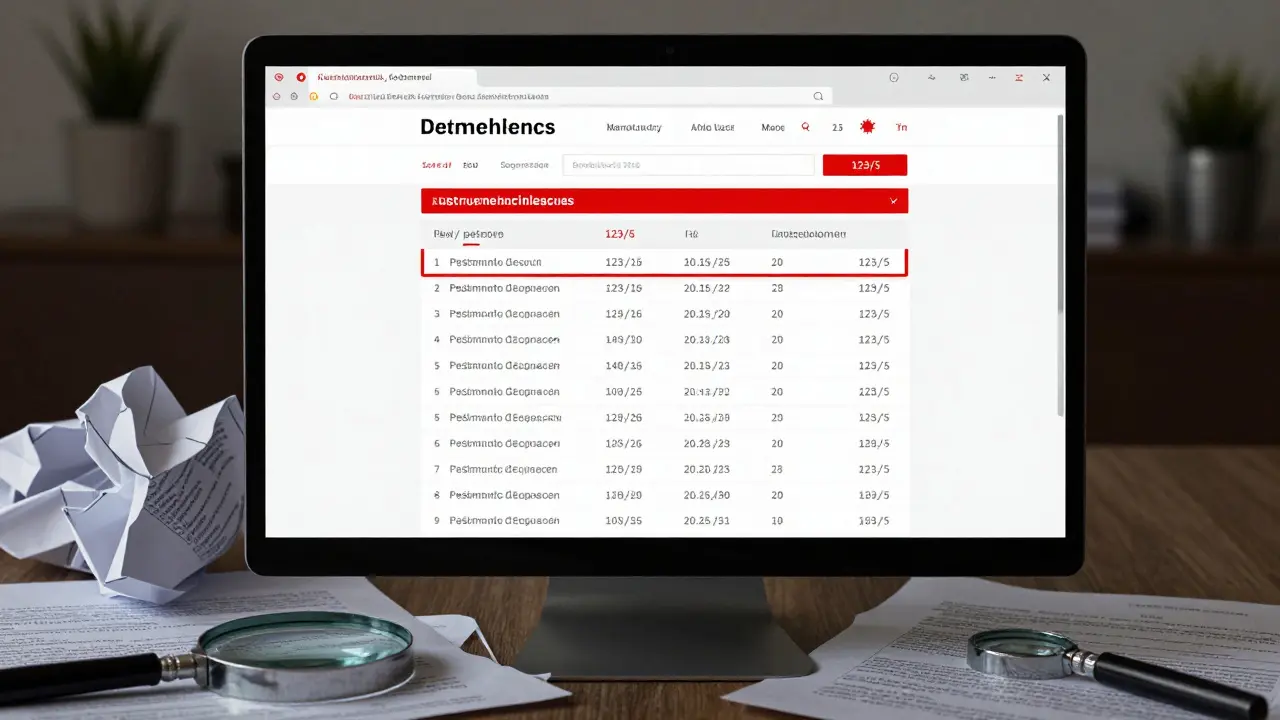Select the Maoe navigation item
The width and height of the screenshot is (1280, 720).
tap(773, 128)
